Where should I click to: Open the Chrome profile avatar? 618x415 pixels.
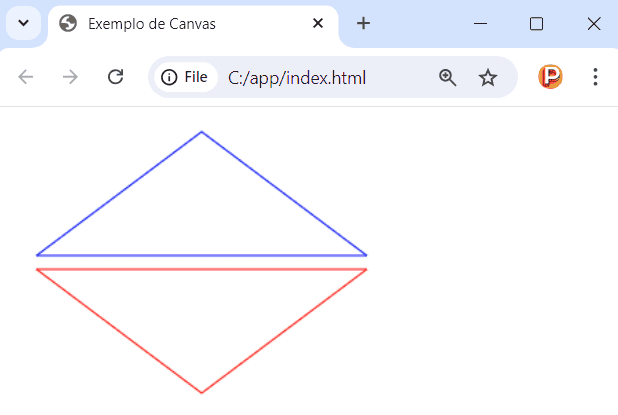[x=550, y=77]
